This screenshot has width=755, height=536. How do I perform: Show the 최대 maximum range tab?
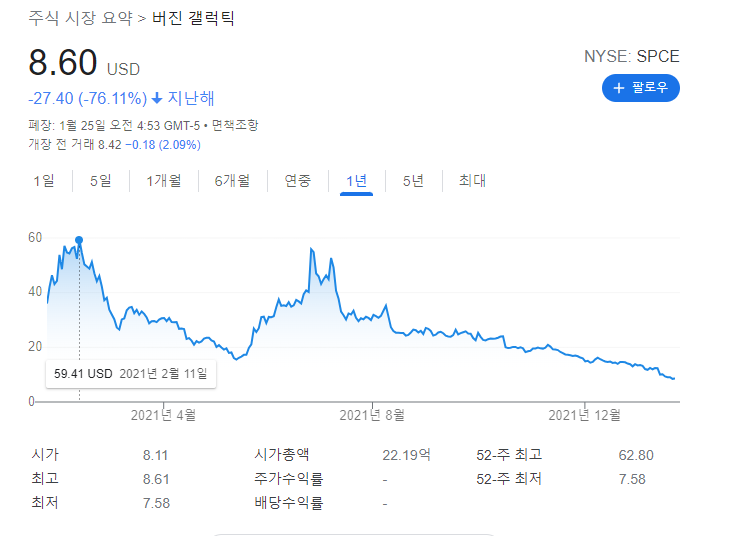tap(472, 181)
